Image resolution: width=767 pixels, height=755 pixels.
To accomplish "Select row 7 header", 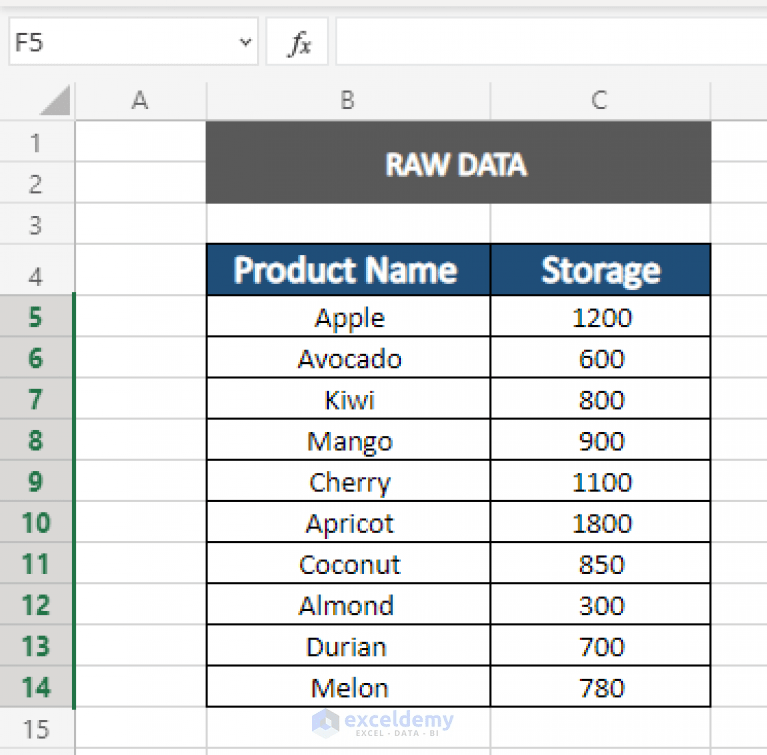I will tap(36, 398).
